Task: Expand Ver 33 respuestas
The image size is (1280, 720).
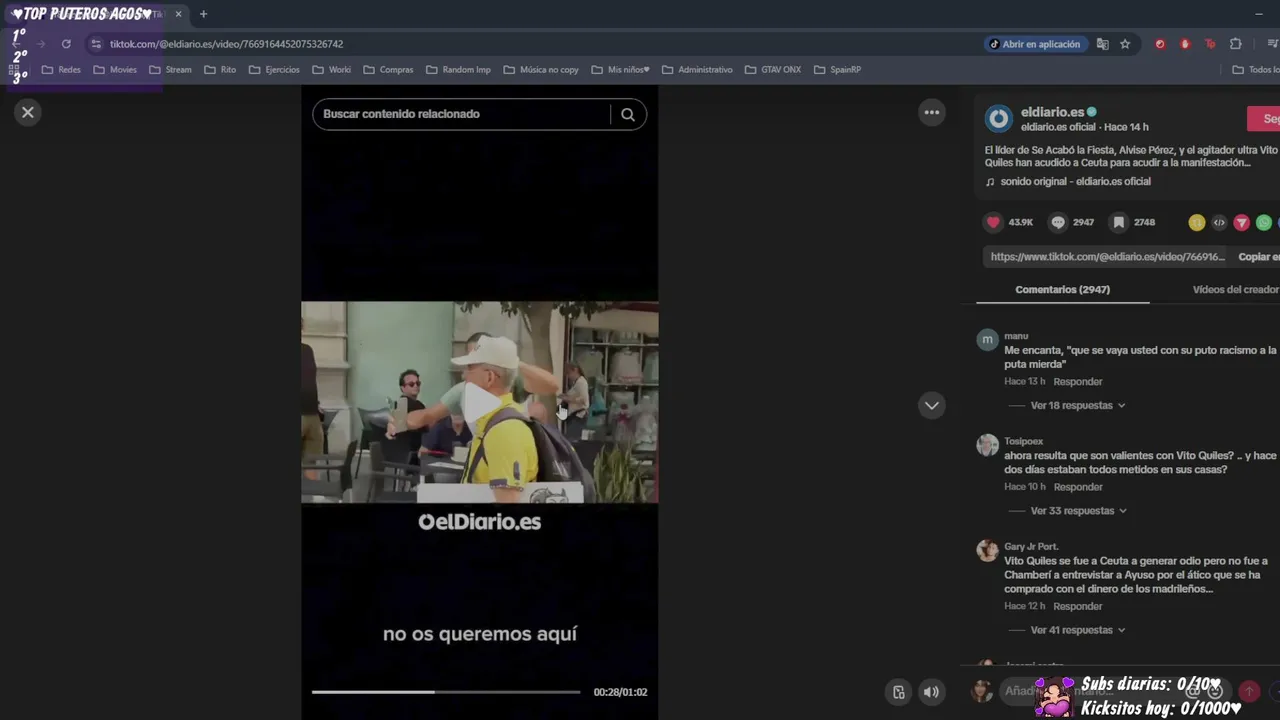Action: pos(1079,511)
